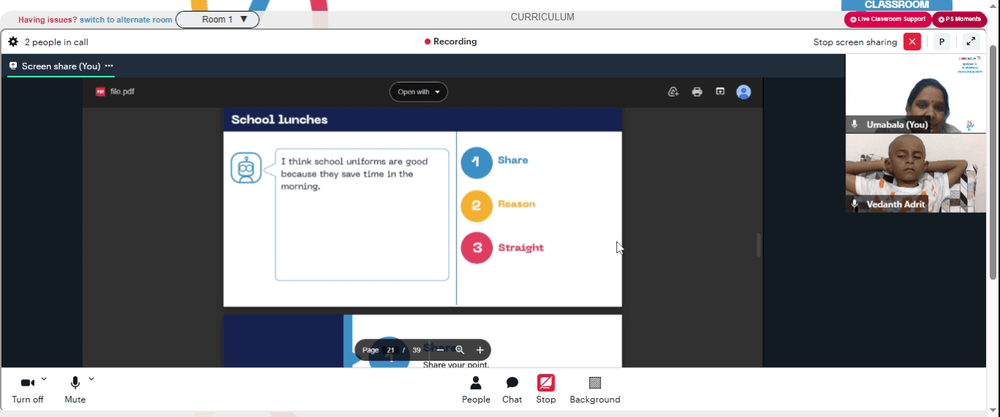Open the 'Open with' dropdown
The image size is (1000, 417).
[x=418, y=92]
